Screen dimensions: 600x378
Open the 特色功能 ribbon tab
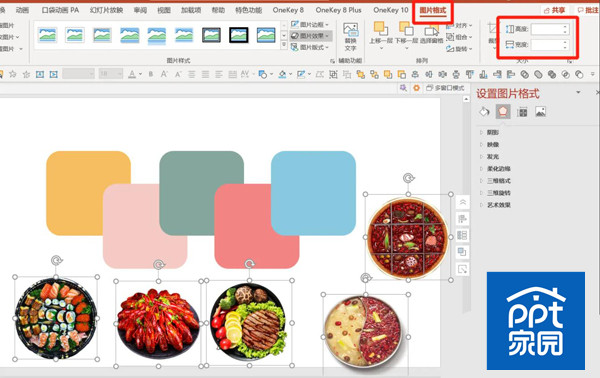click(x=248, y=10)
